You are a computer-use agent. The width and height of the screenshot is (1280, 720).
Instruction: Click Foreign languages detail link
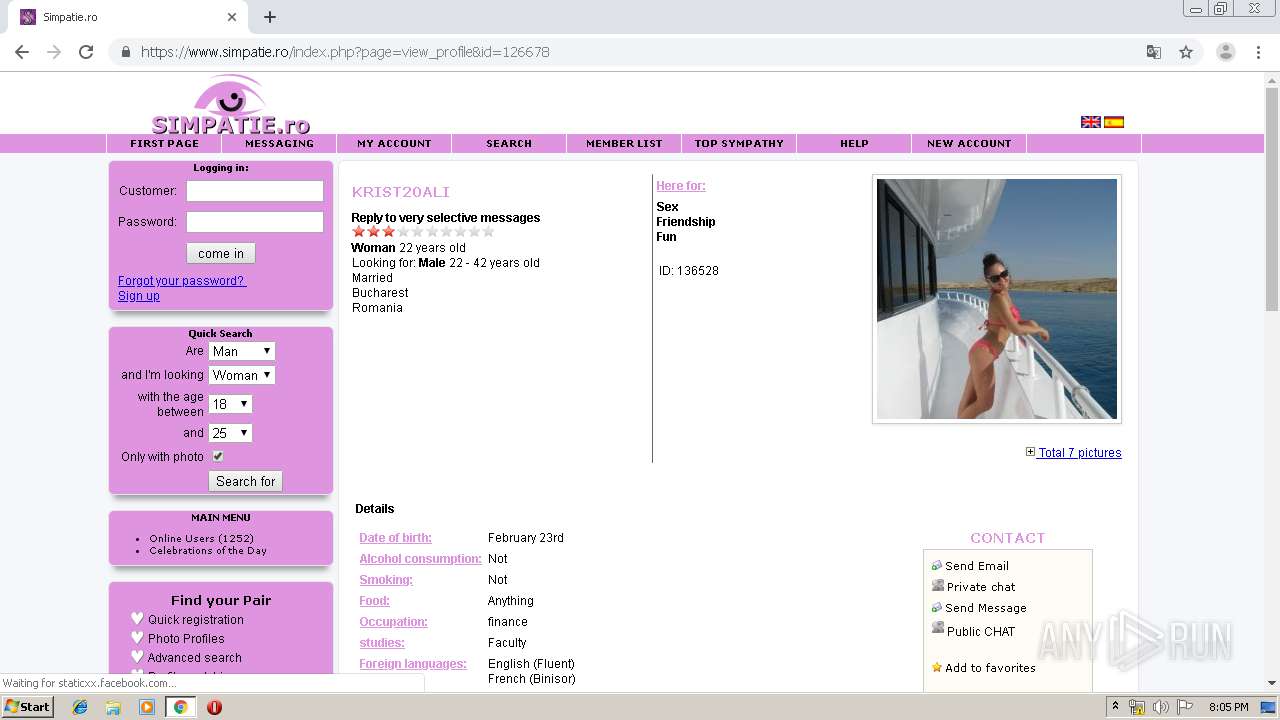[x=413, y=664]
